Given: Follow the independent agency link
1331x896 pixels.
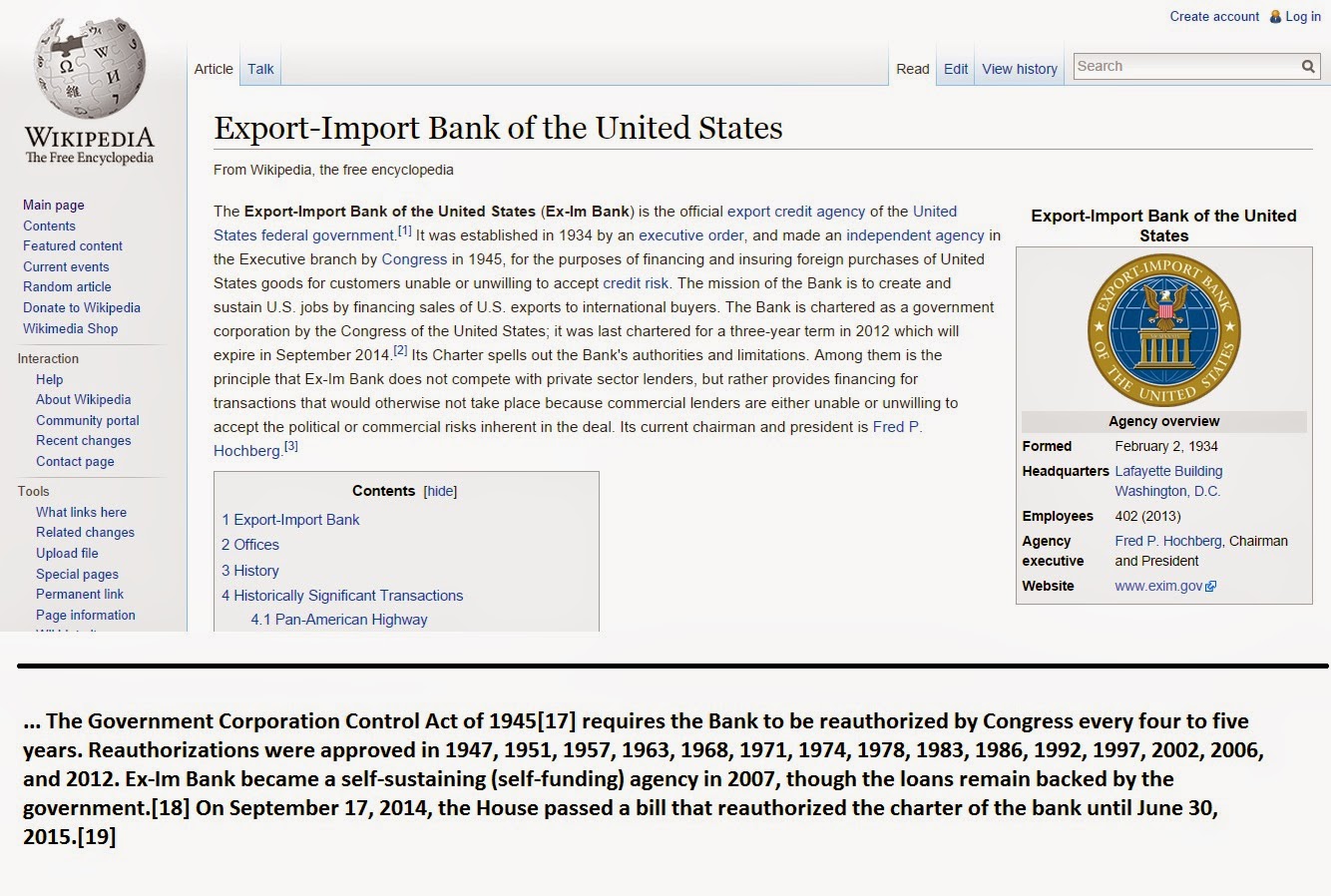Looking at the screenshot, I should [x=915, y=235].
